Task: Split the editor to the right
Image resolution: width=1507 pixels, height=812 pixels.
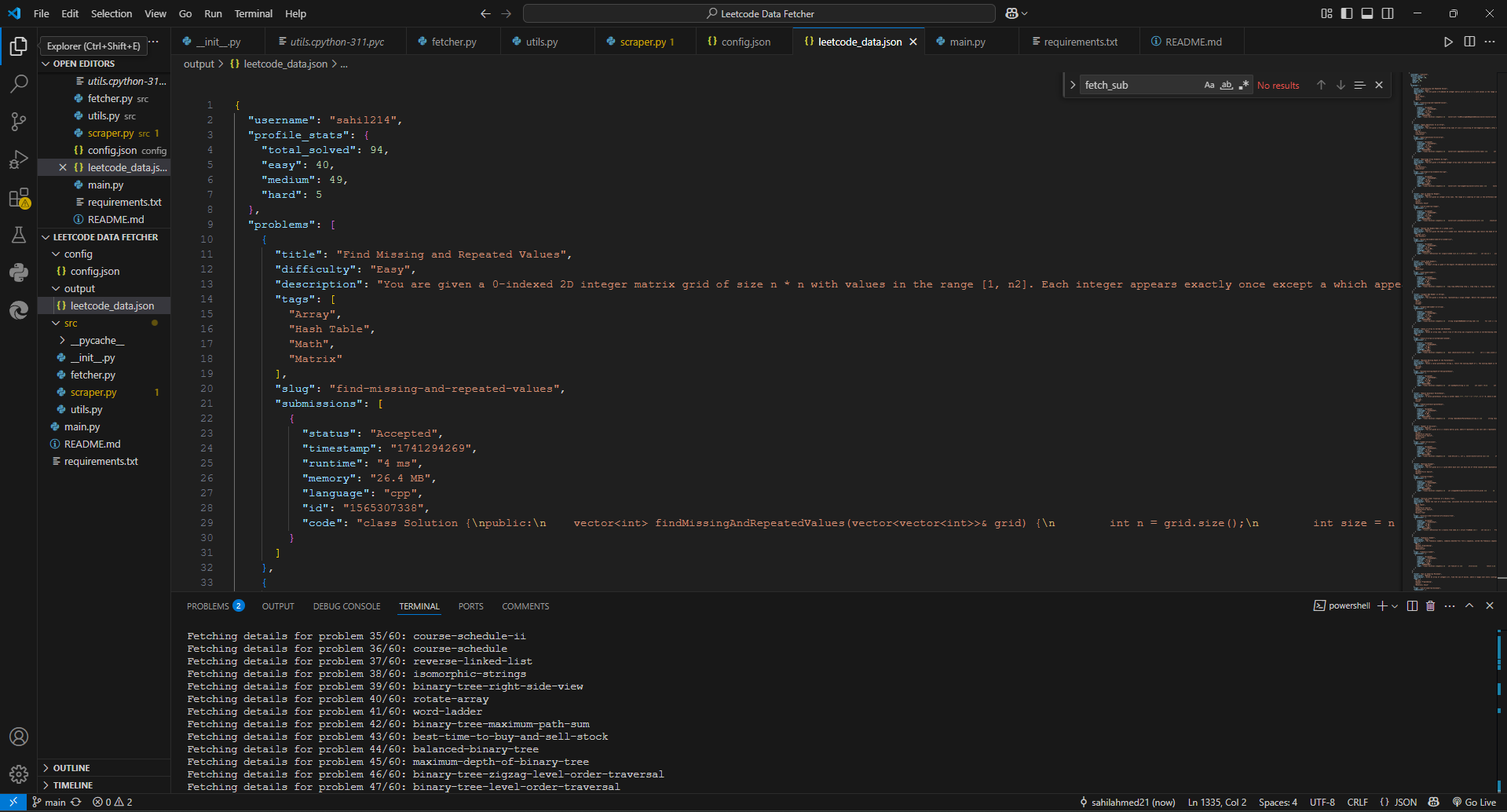Action: coord(1469,42)
